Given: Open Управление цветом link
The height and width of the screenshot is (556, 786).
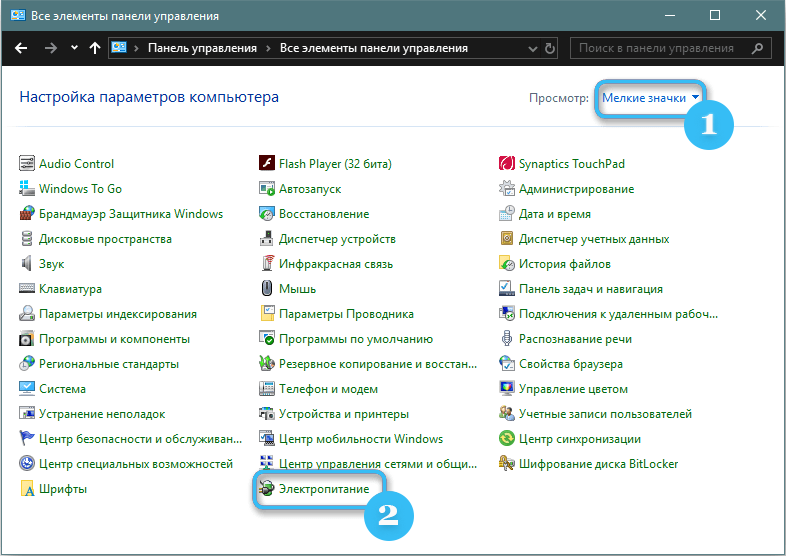Looking at the screenshot, I should click(573, 389).
